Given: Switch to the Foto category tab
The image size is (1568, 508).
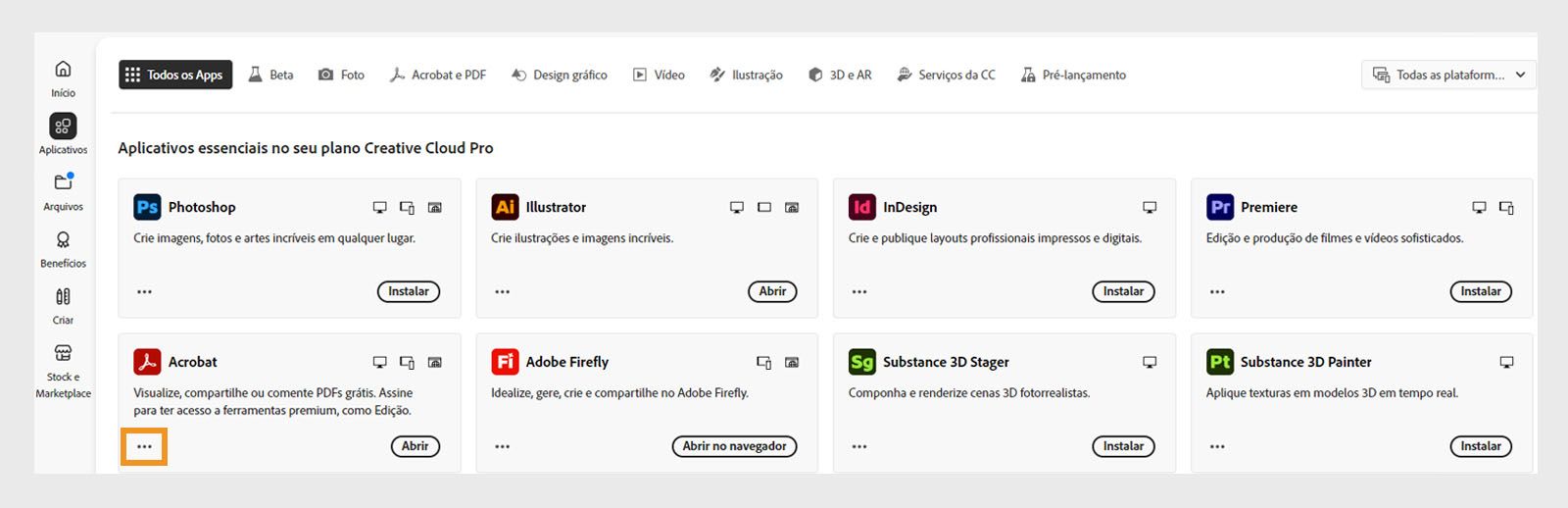Looking at the screenshot, I should (x=341, y=75).
